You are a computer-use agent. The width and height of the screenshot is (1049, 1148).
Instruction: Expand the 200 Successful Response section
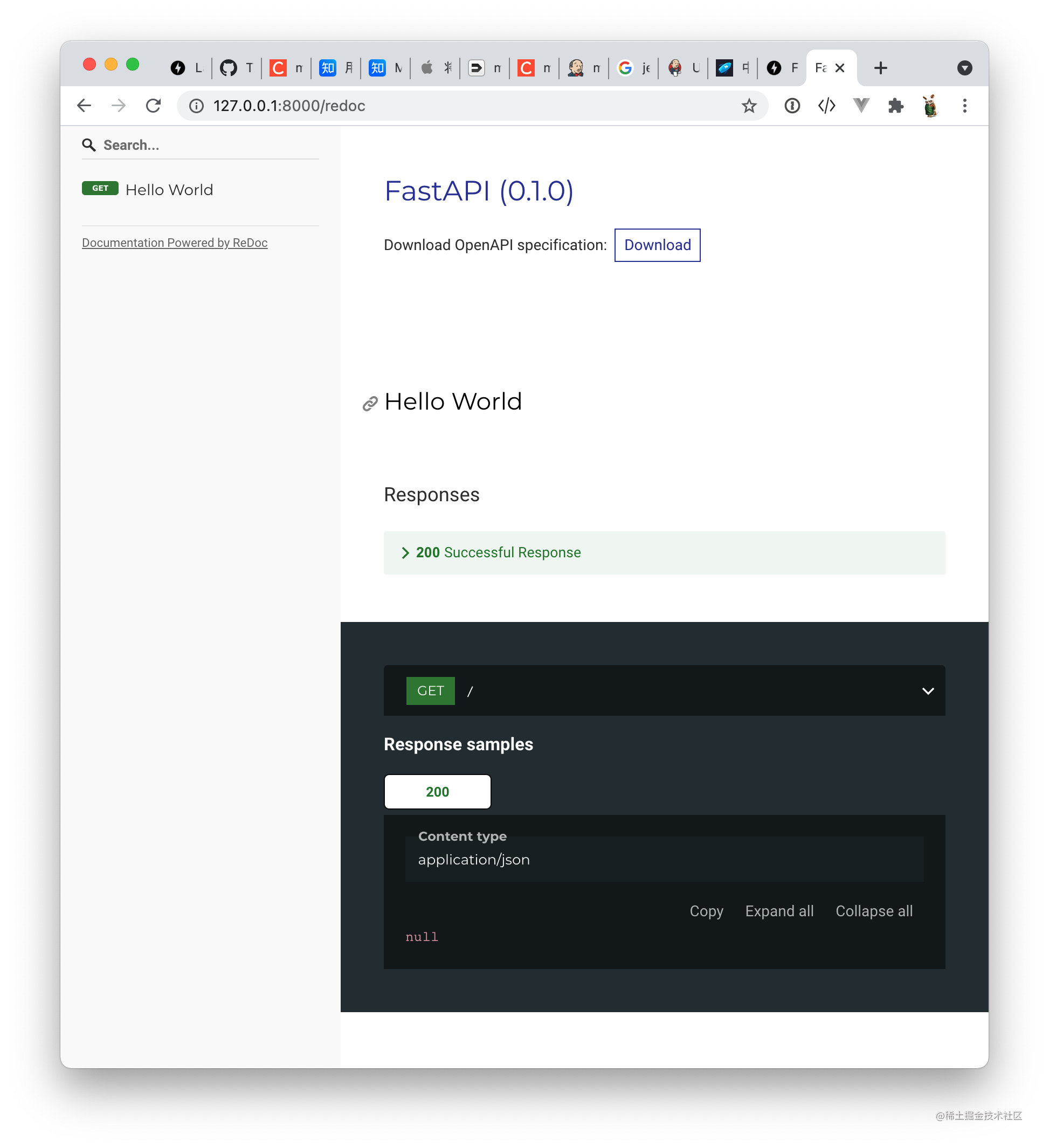(x=664, y=552)
